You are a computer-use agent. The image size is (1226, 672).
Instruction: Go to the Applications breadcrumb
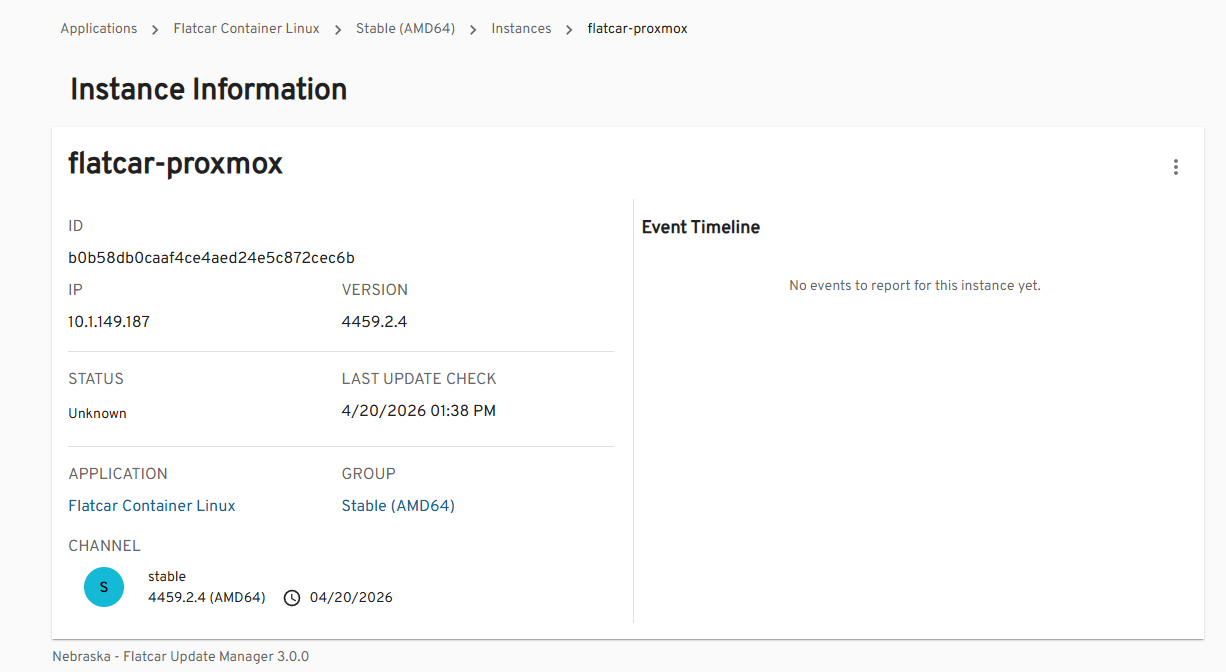99,29
